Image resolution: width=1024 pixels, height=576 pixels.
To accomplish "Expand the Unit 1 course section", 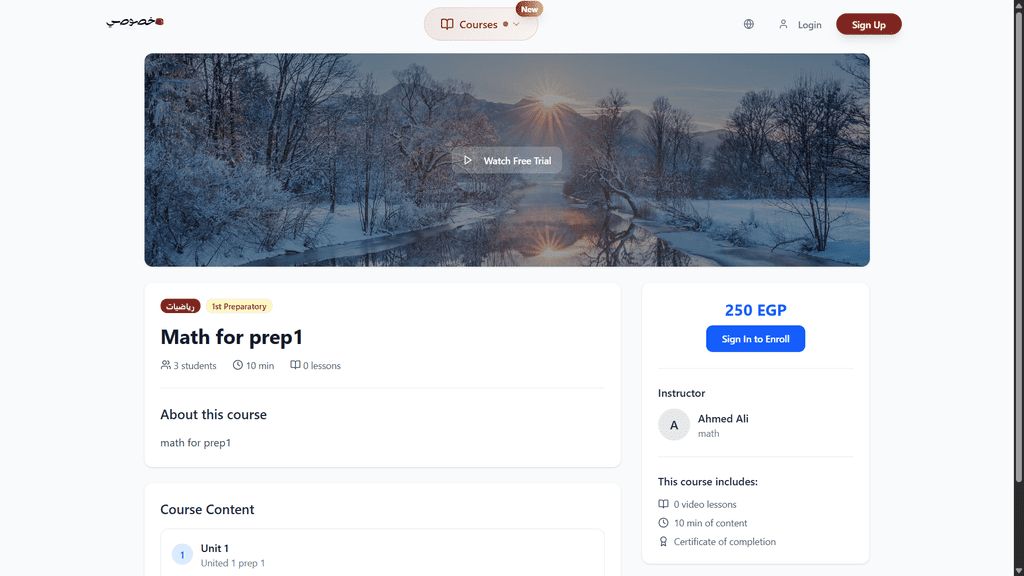I will point(382,554).
